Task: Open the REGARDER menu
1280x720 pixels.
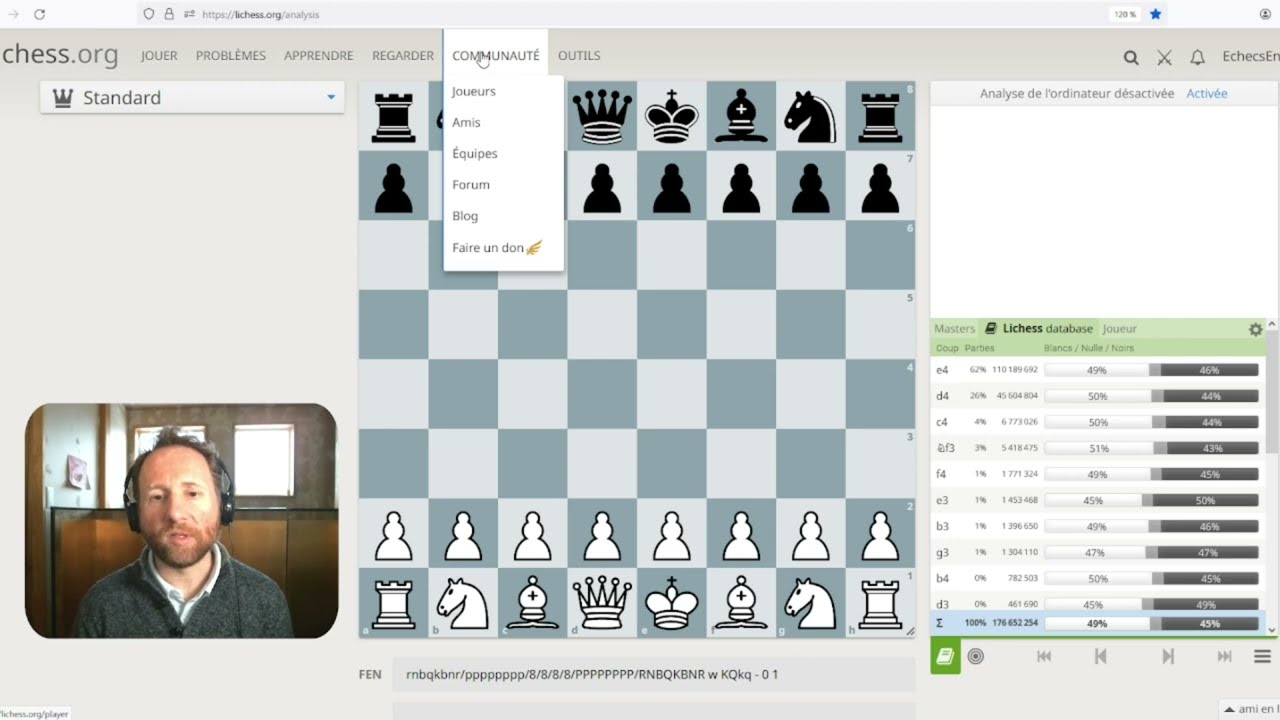Action: pos(403,56)
